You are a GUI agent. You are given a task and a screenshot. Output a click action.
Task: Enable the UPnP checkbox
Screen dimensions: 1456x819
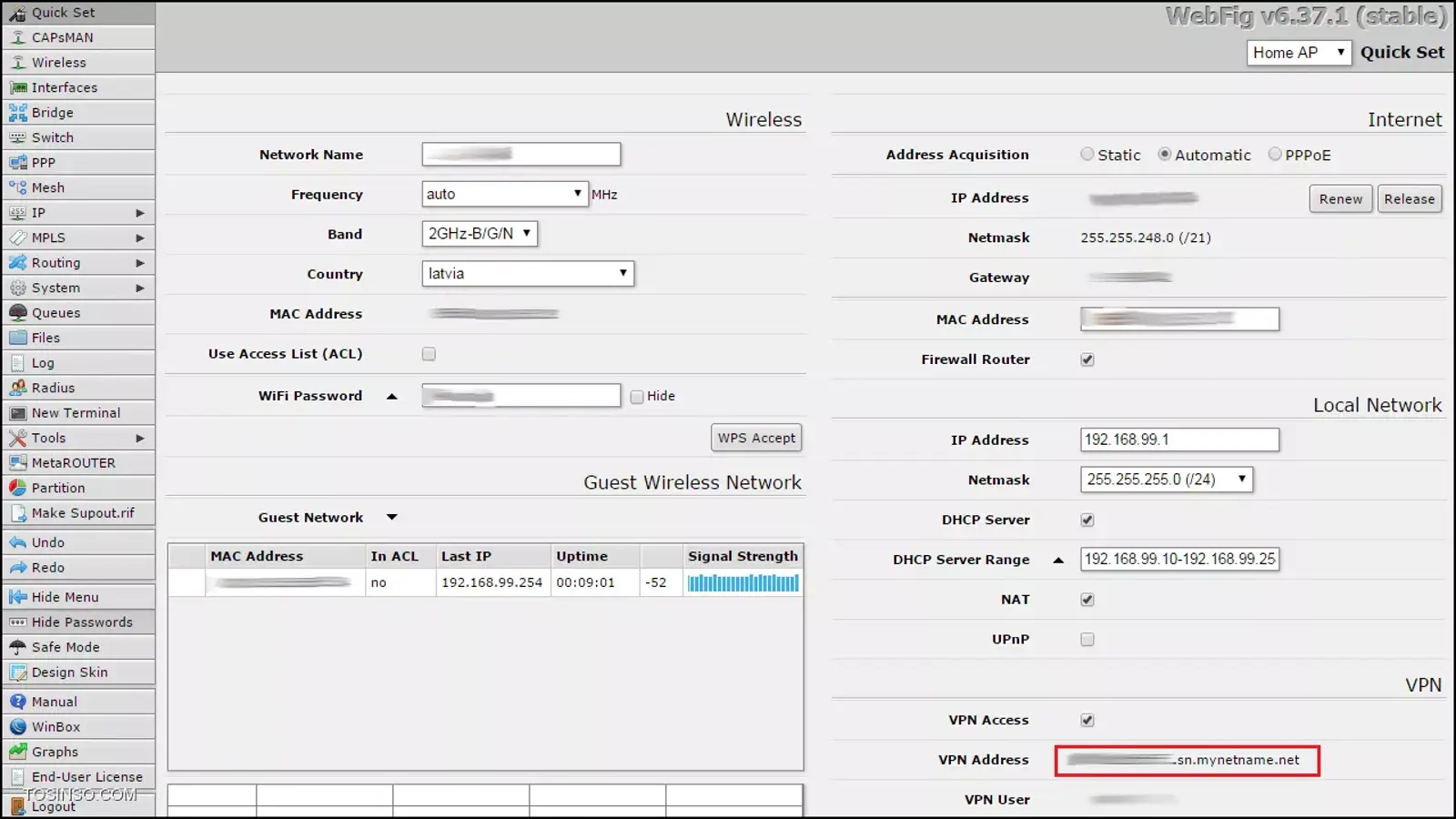click(1087, 640)
